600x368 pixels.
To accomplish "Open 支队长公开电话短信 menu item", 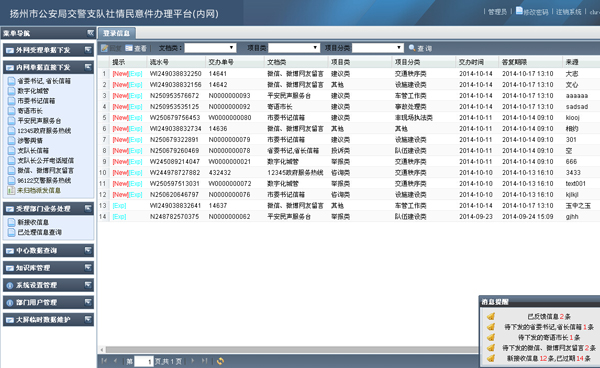I will click(46, 160).
